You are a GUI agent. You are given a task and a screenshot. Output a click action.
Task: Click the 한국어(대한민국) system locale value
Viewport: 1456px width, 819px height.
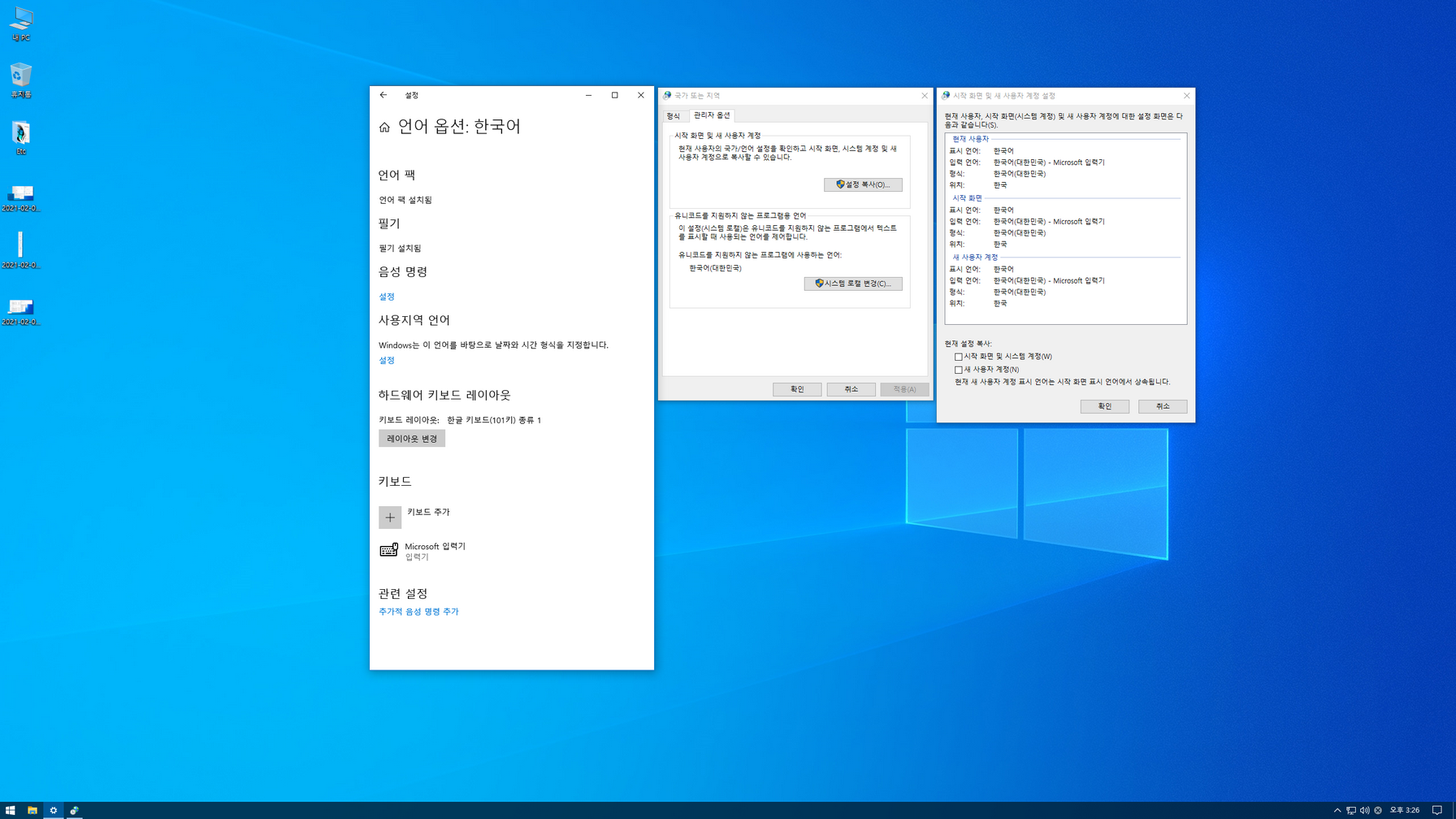click(715, 268)
